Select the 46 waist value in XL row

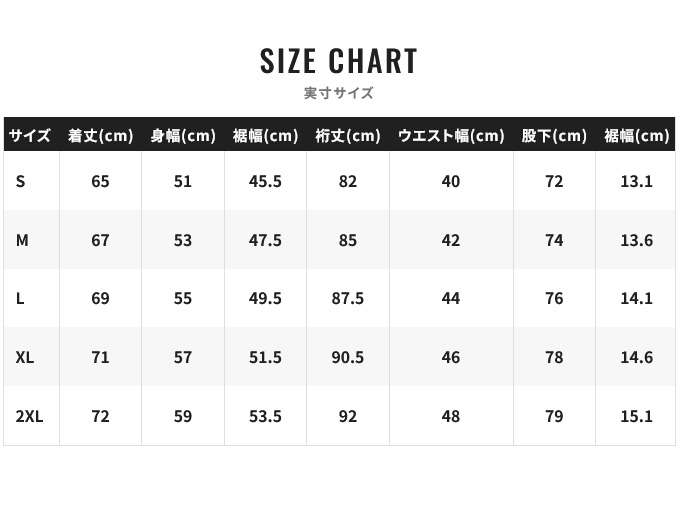[451, 357]
